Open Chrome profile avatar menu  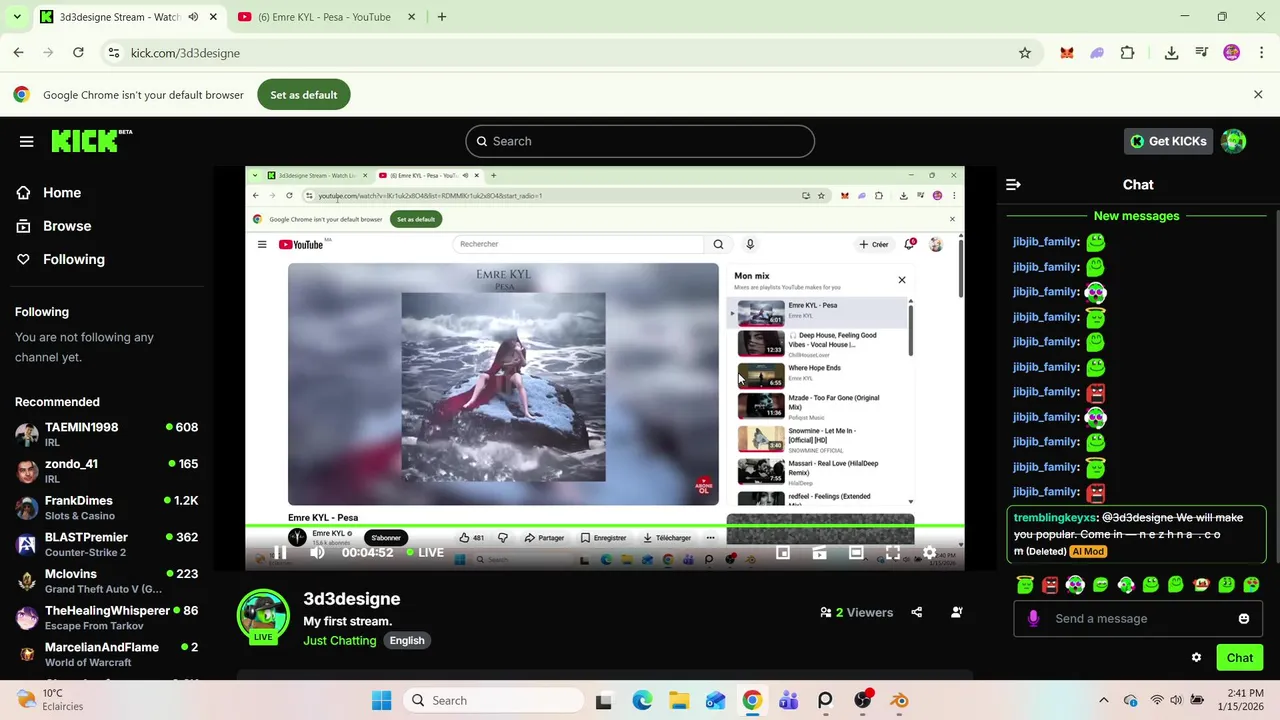(x=1232, y=53)
